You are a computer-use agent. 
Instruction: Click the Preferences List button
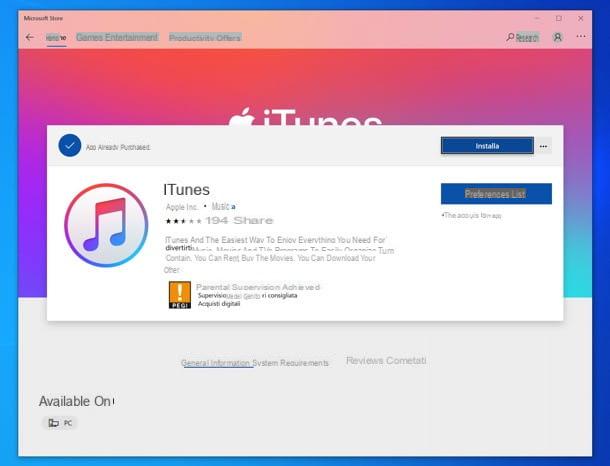[496, 194]
